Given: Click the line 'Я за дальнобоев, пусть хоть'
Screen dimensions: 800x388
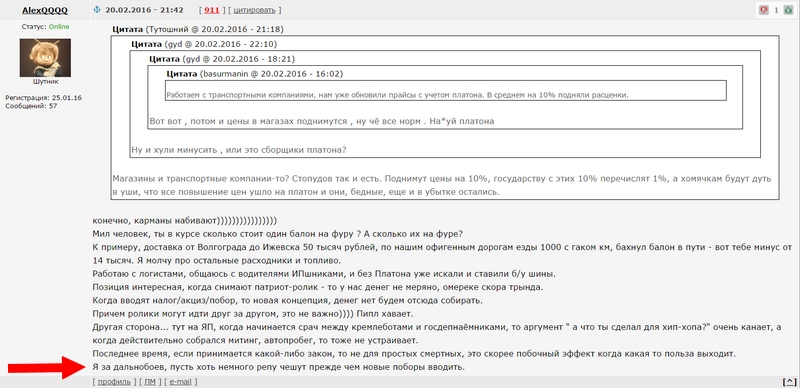Looking at the screenshot, I should 279,367.
